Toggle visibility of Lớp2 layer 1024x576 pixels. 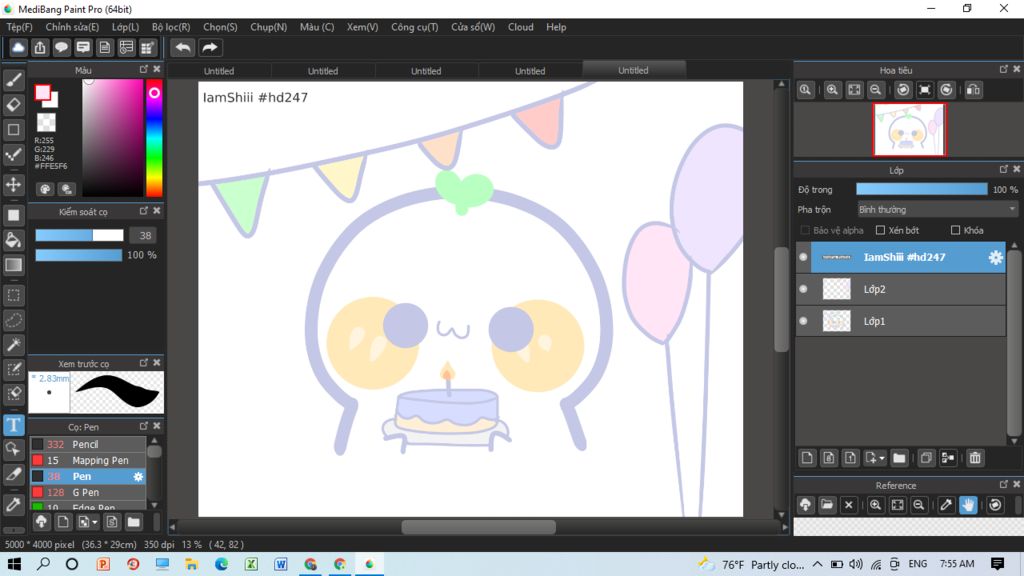click(803, 289)
